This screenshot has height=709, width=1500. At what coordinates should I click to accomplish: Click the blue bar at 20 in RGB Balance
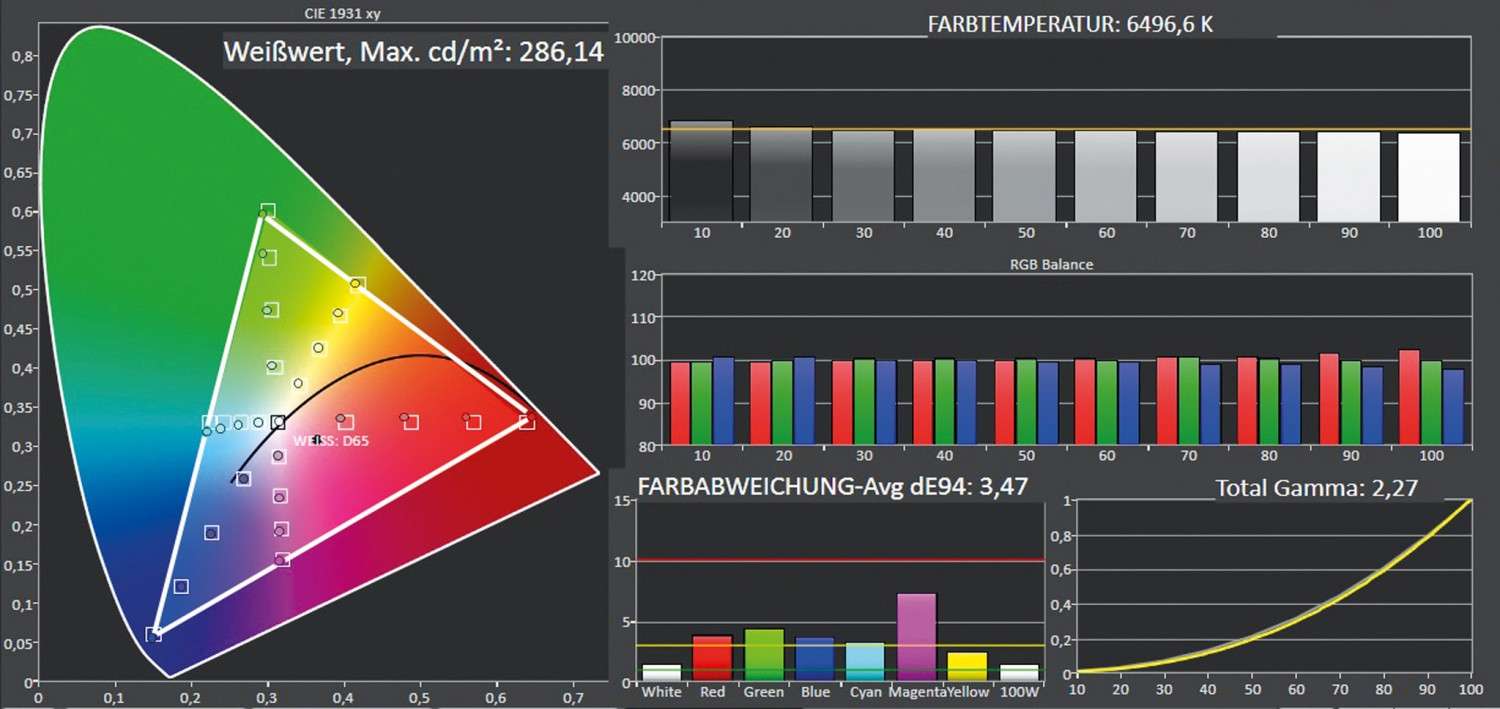(803, 401)
